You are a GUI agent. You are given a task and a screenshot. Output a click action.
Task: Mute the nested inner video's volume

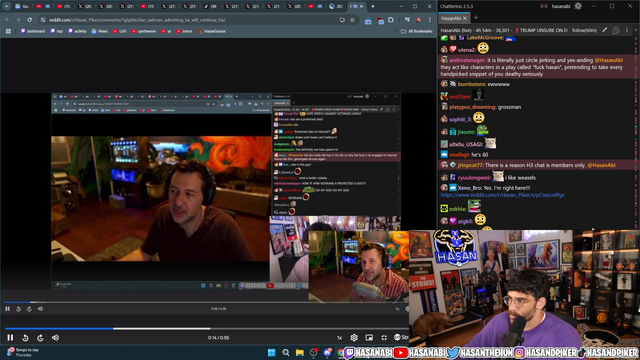[40, 309]
